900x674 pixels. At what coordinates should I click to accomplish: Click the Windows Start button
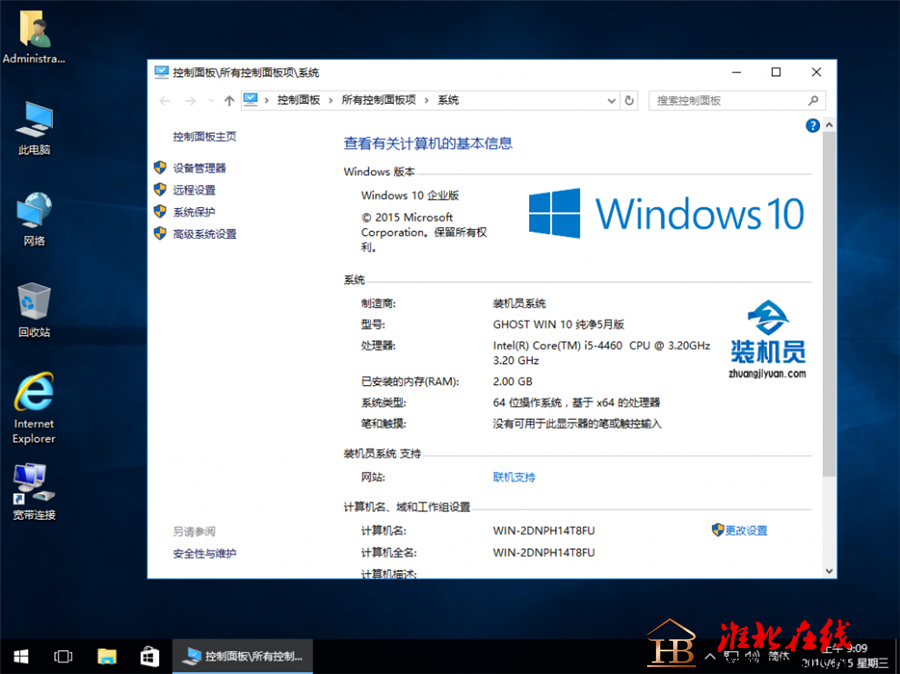tap(21, 656)
